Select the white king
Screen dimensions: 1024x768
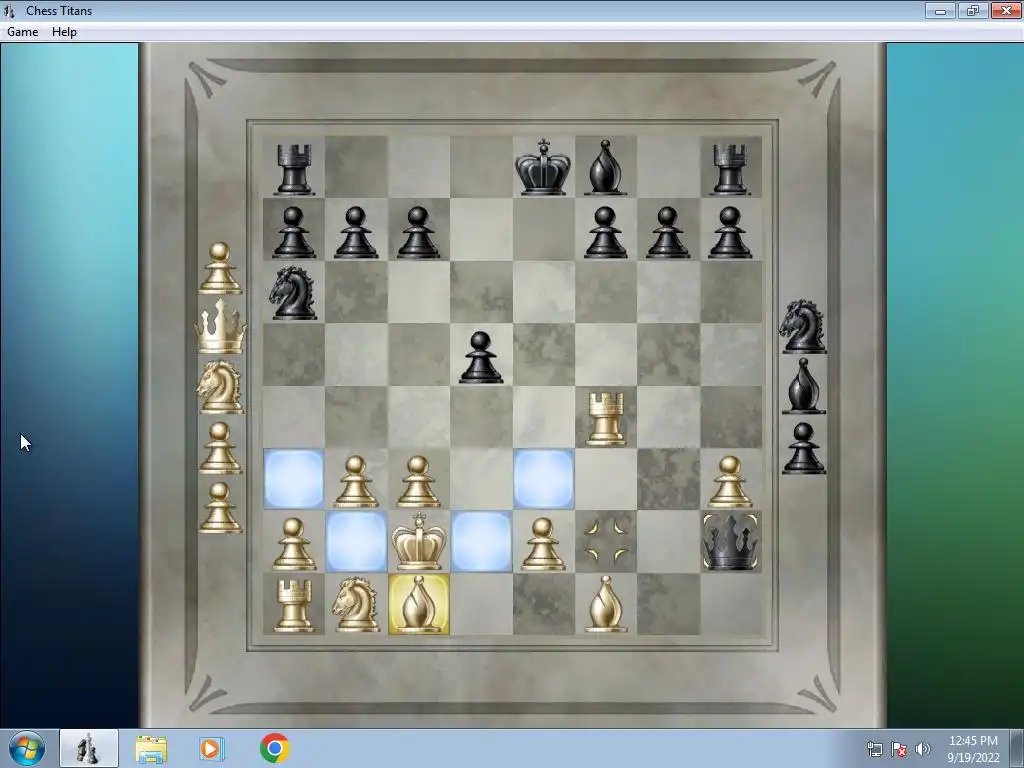(x=419, y=541)
